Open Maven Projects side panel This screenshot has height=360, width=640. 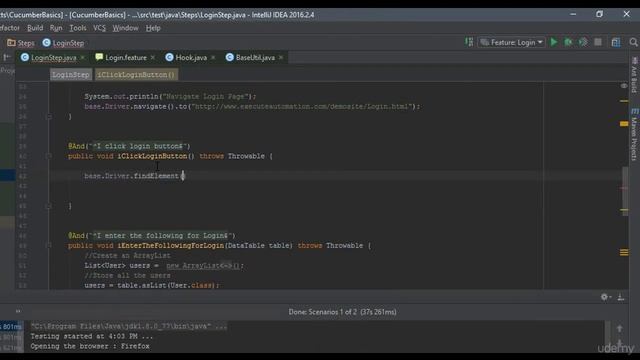click(x=634, y=135)
